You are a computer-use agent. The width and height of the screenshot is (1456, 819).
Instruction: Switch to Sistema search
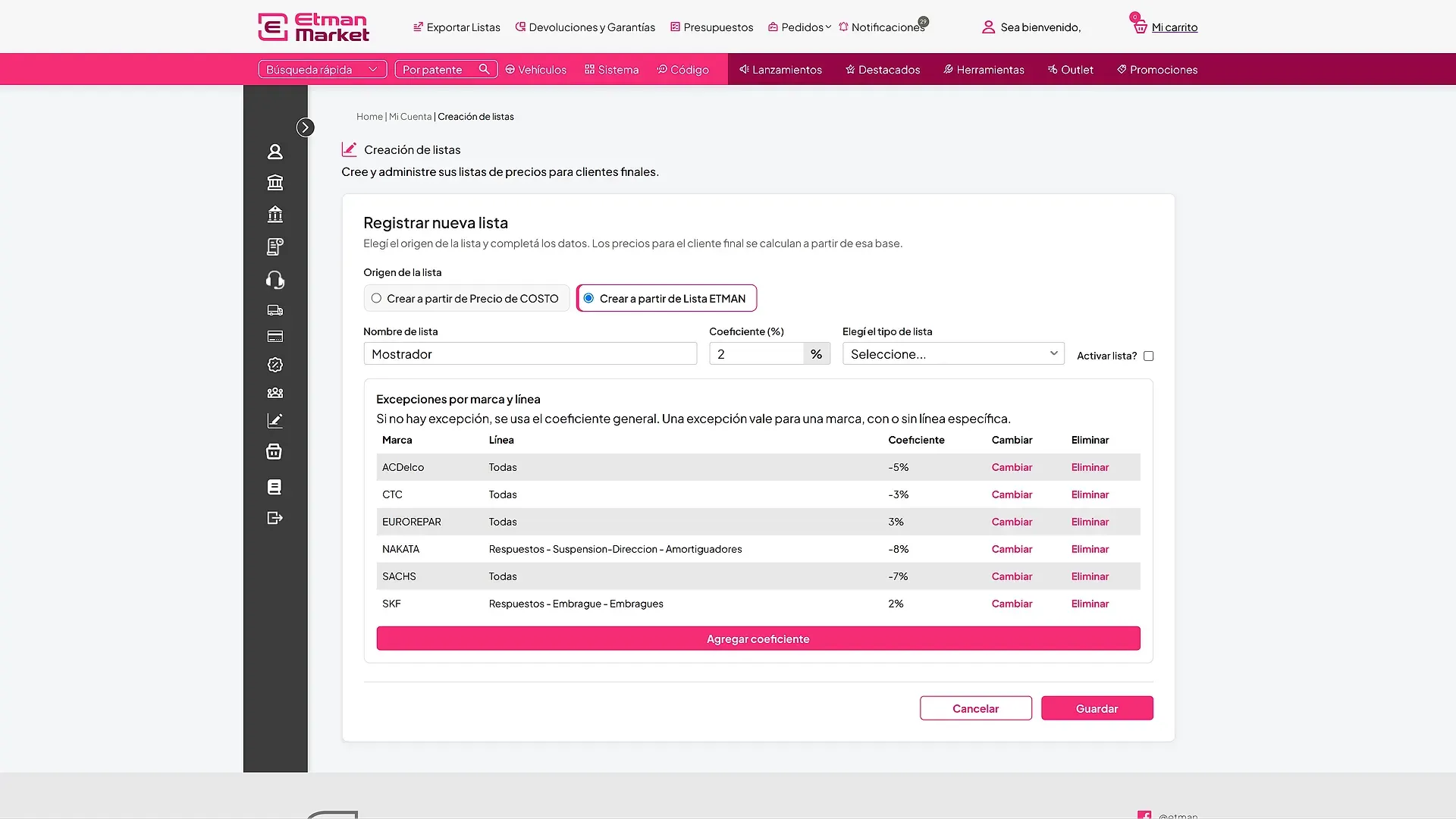[x=612, y=69]
